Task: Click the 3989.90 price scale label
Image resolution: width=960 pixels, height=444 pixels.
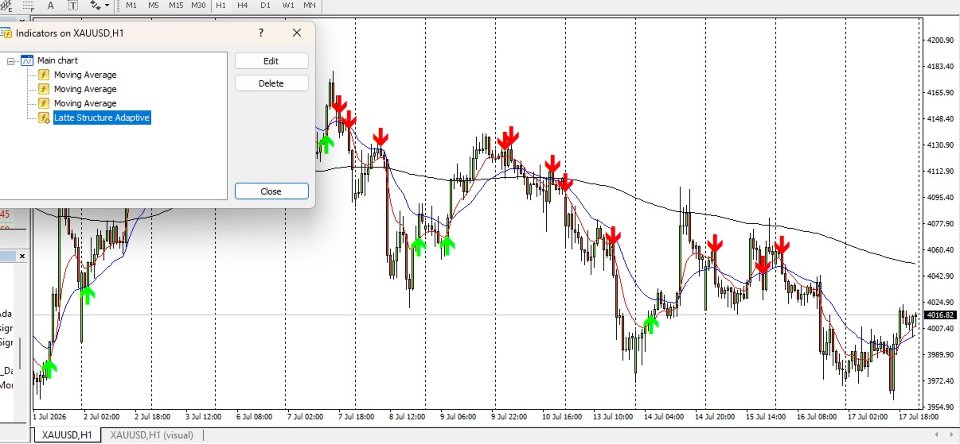Action: coord(941,355)
